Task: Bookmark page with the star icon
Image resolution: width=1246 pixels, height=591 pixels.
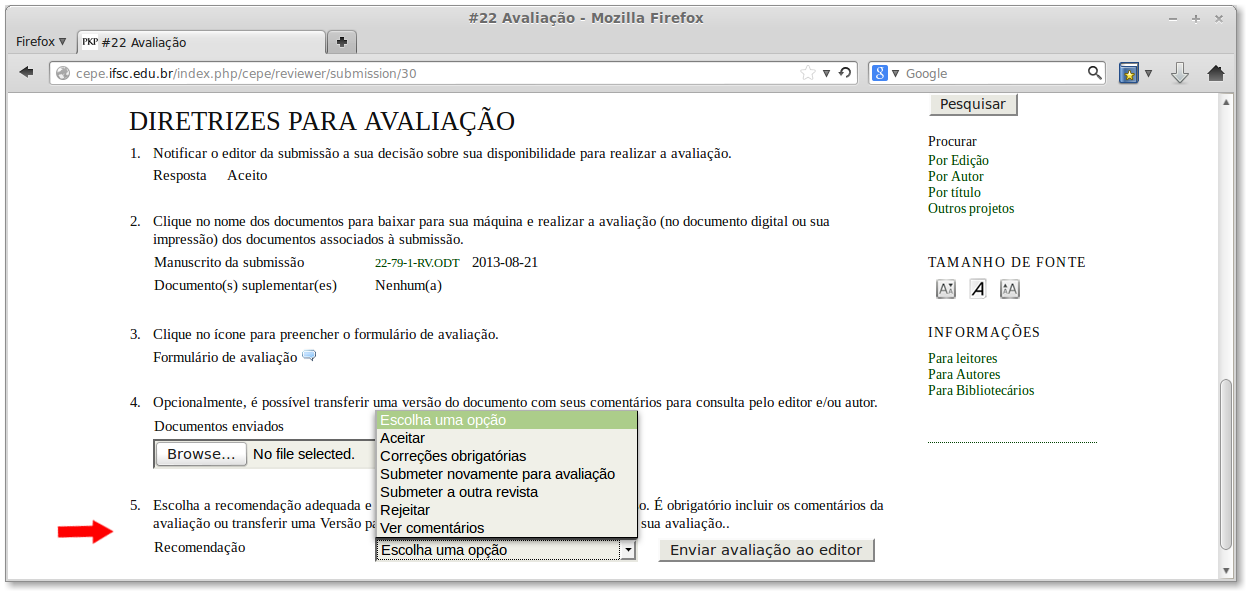Action: pos(808,73)
